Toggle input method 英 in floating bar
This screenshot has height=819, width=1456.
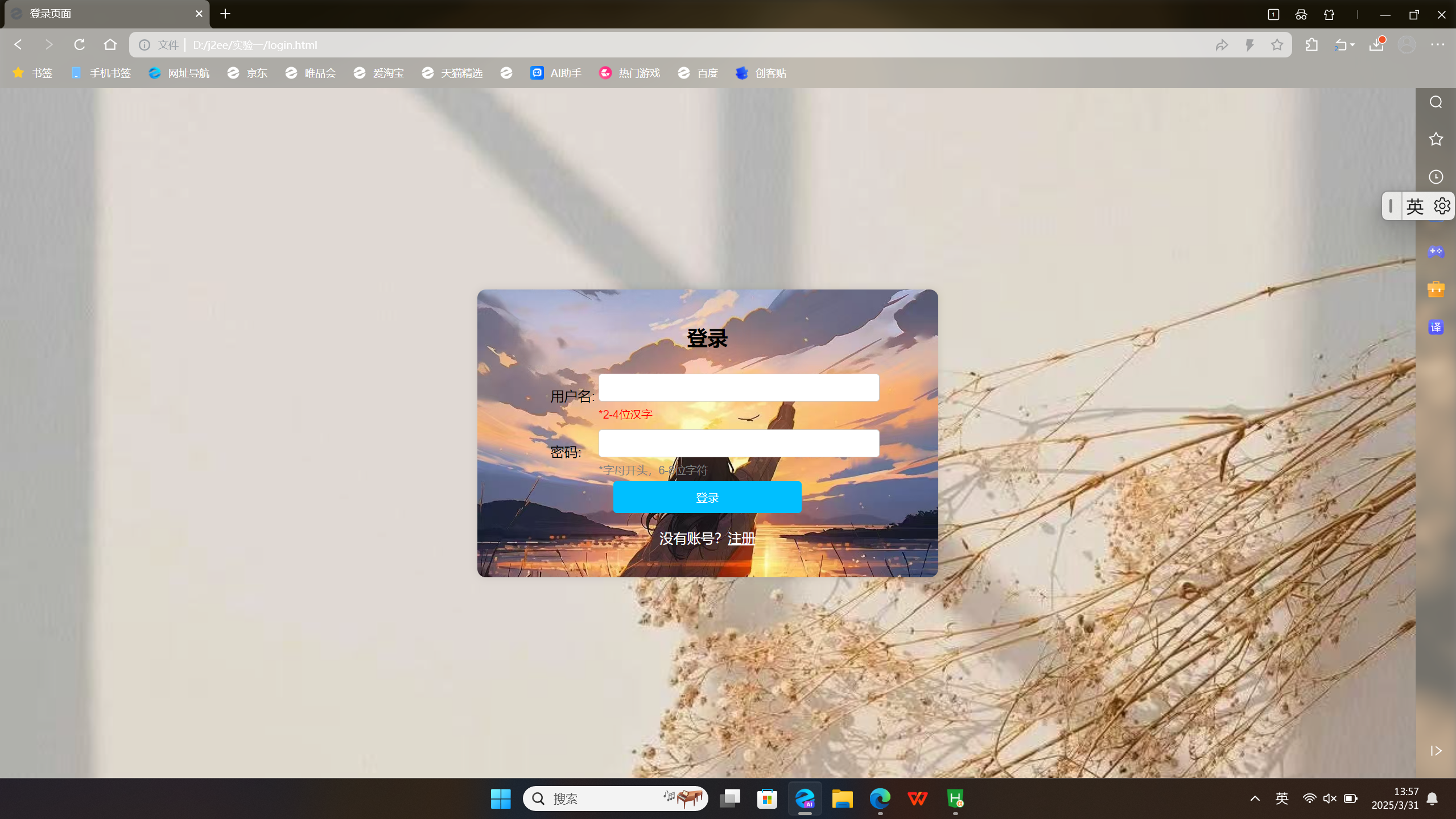(1414, 206)
